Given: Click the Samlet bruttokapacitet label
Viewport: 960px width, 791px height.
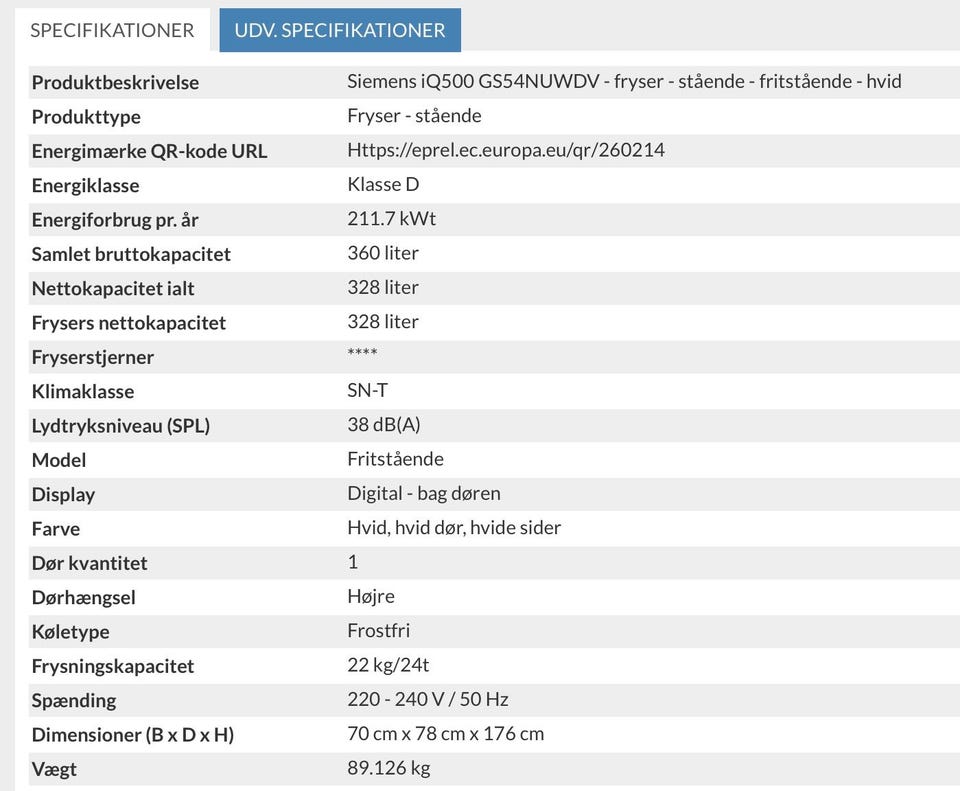Looking at the screenshot, I should coord(131,254).
